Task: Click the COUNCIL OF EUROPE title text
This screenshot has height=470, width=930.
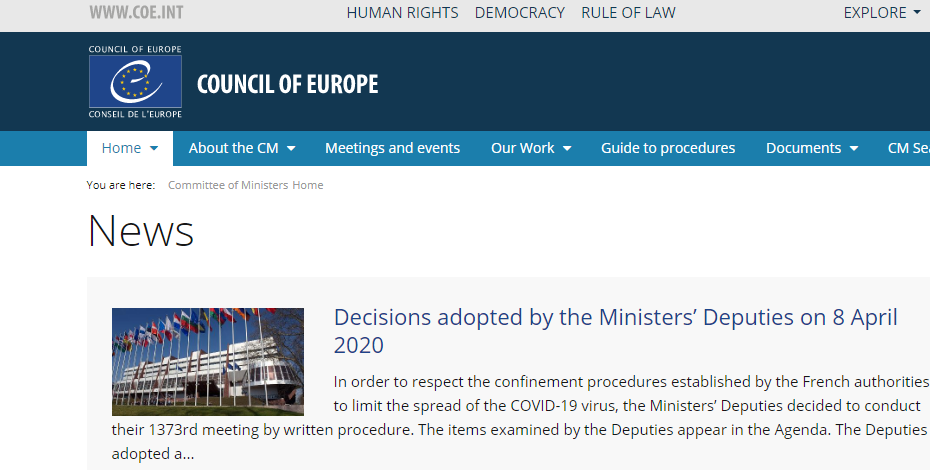Action: 288,84
